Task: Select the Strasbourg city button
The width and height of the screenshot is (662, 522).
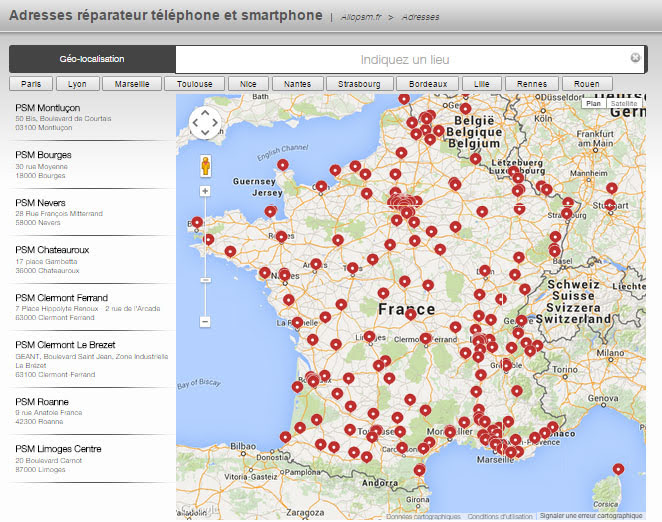Action: point(359,84)
